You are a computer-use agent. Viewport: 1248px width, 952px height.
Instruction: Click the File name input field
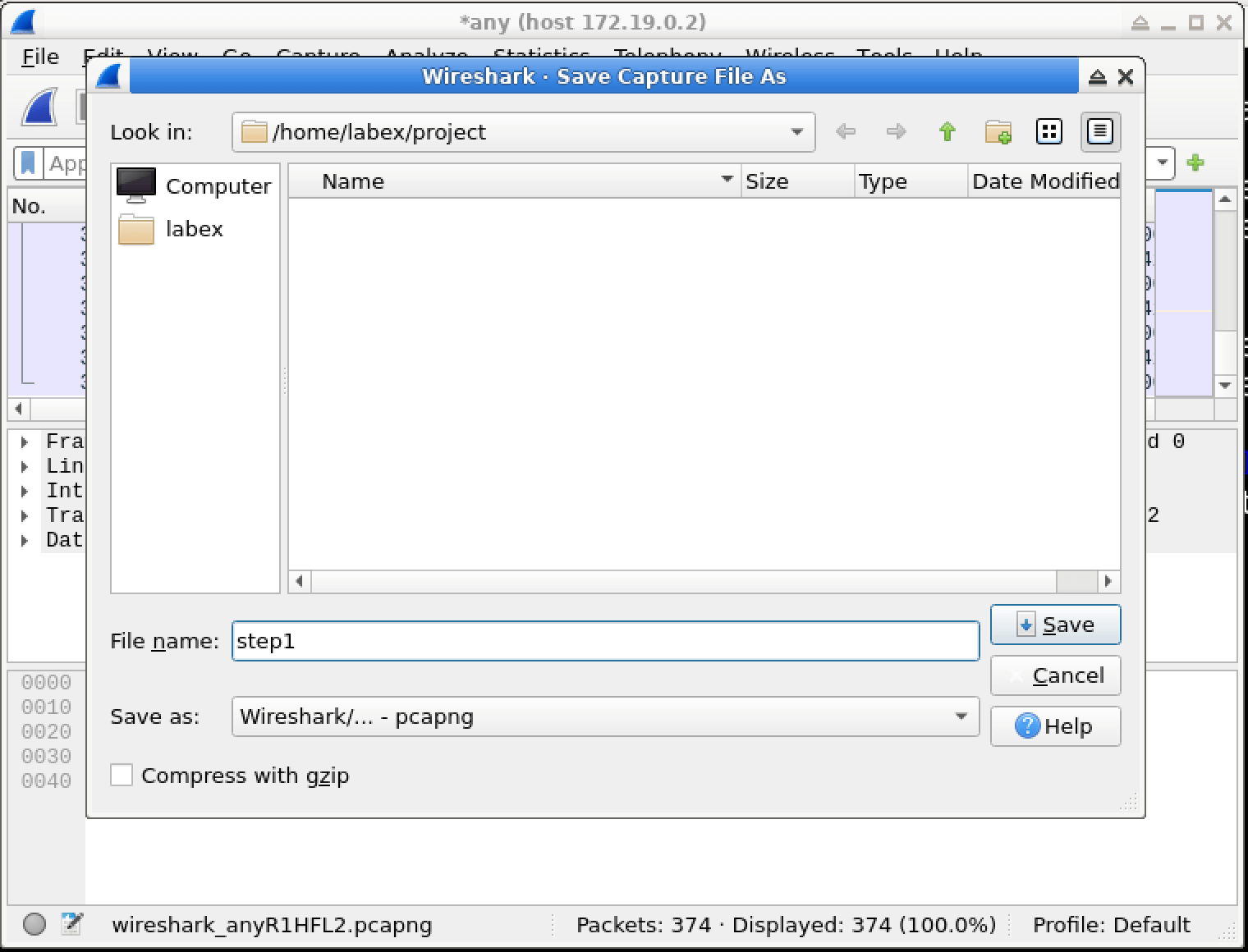coord(605,641)
